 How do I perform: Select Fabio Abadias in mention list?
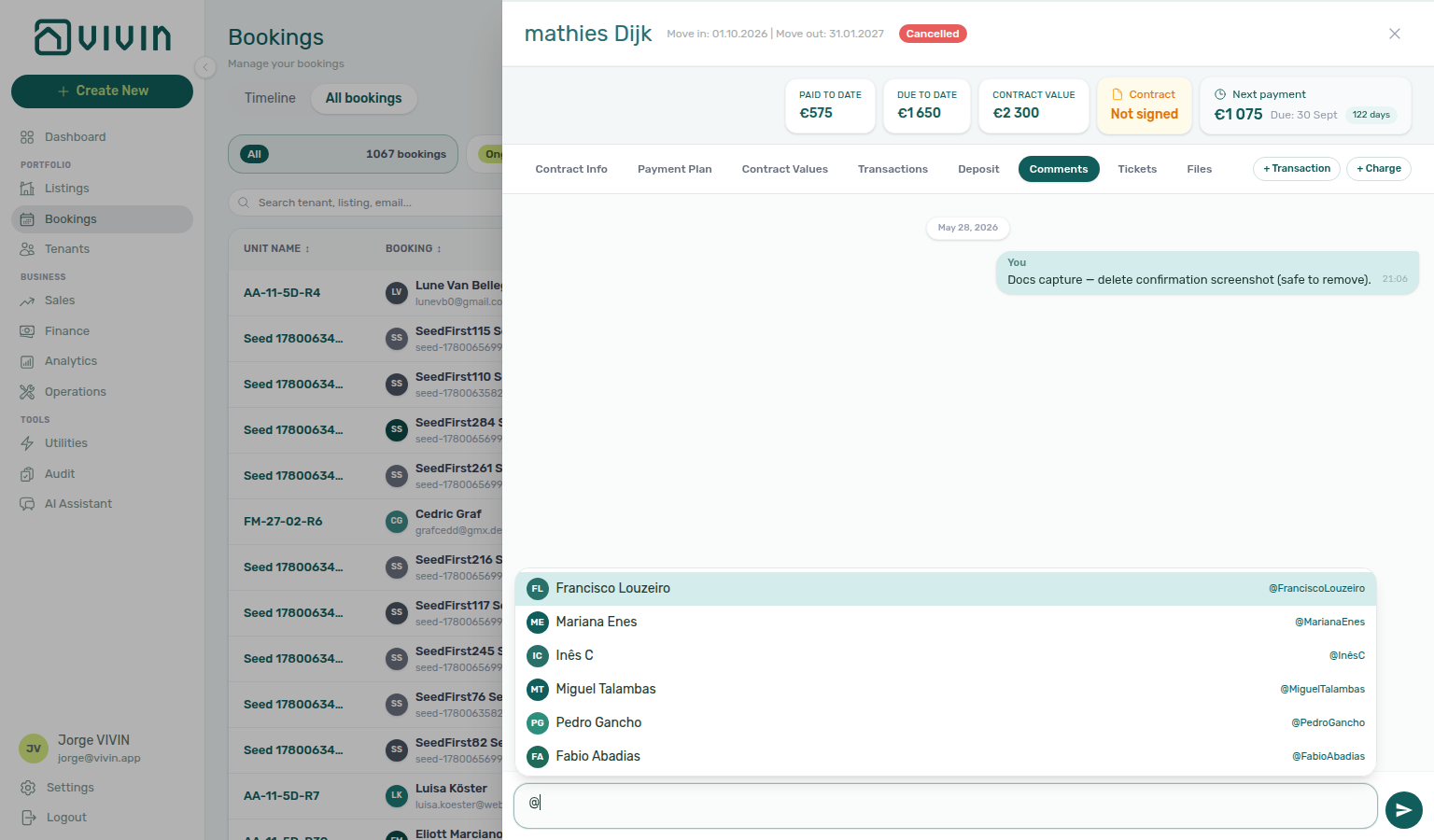(x=946, y=757)
